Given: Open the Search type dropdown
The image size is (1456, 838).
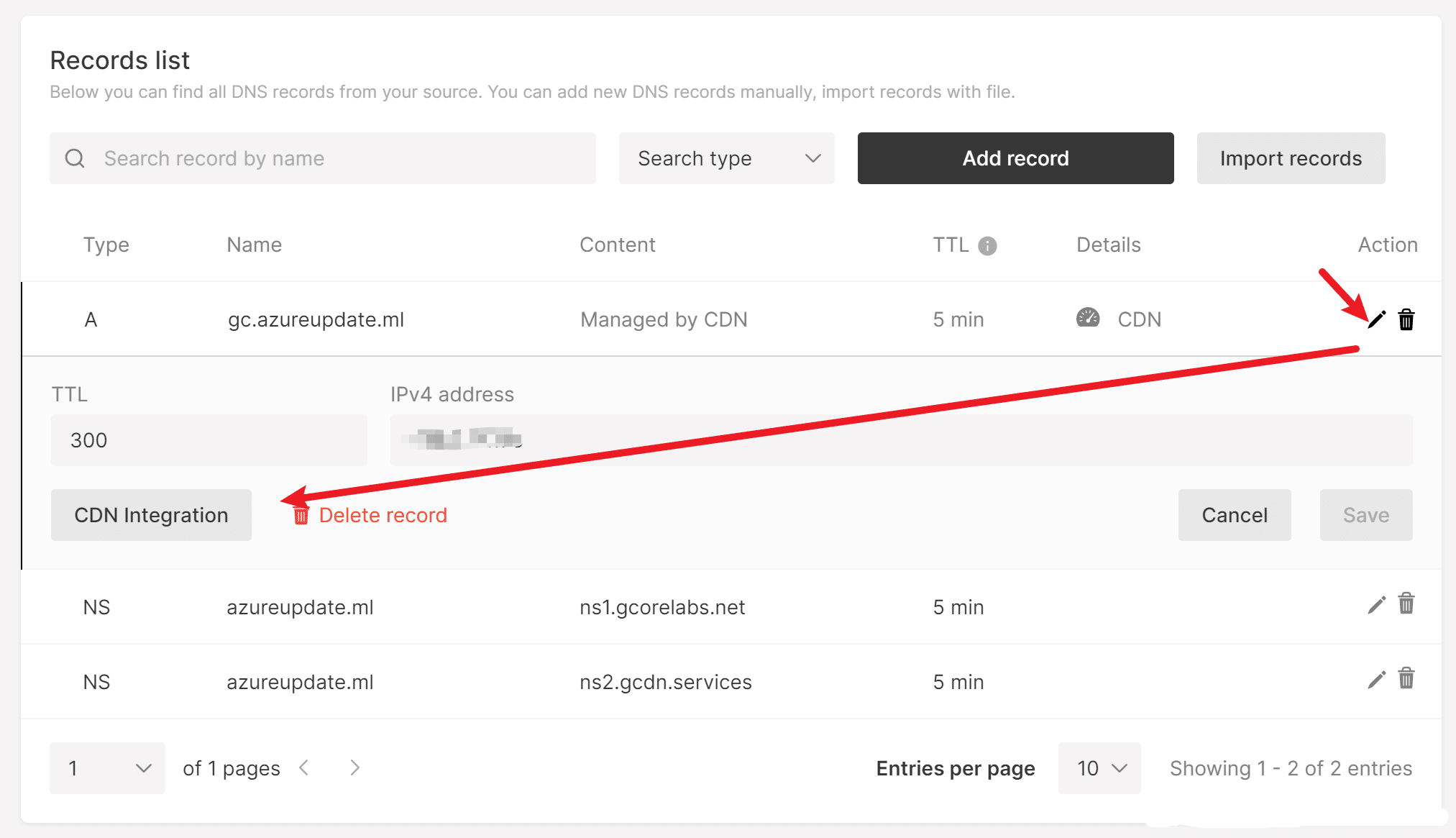Looking at the screenshot, I should pyautogui.click(x=726, y=158).
